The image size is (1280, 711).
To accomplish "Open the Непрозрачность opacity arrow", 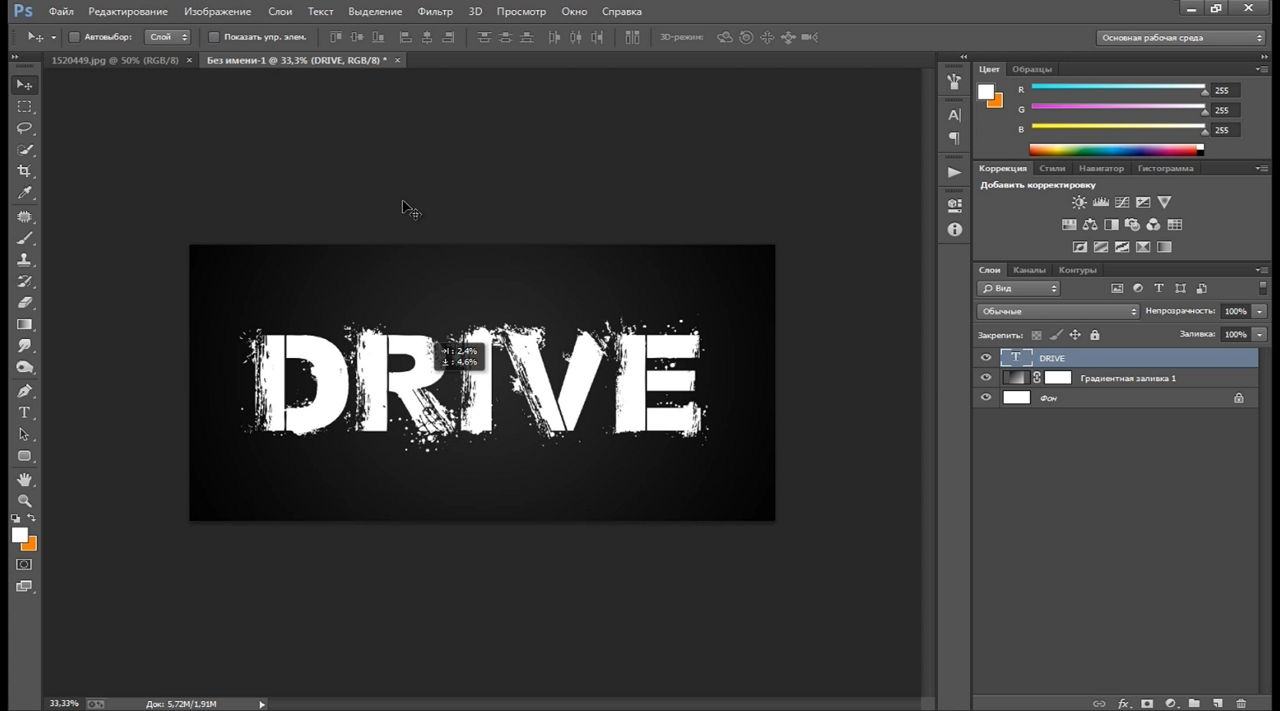I will click(x=1259, y=311).
